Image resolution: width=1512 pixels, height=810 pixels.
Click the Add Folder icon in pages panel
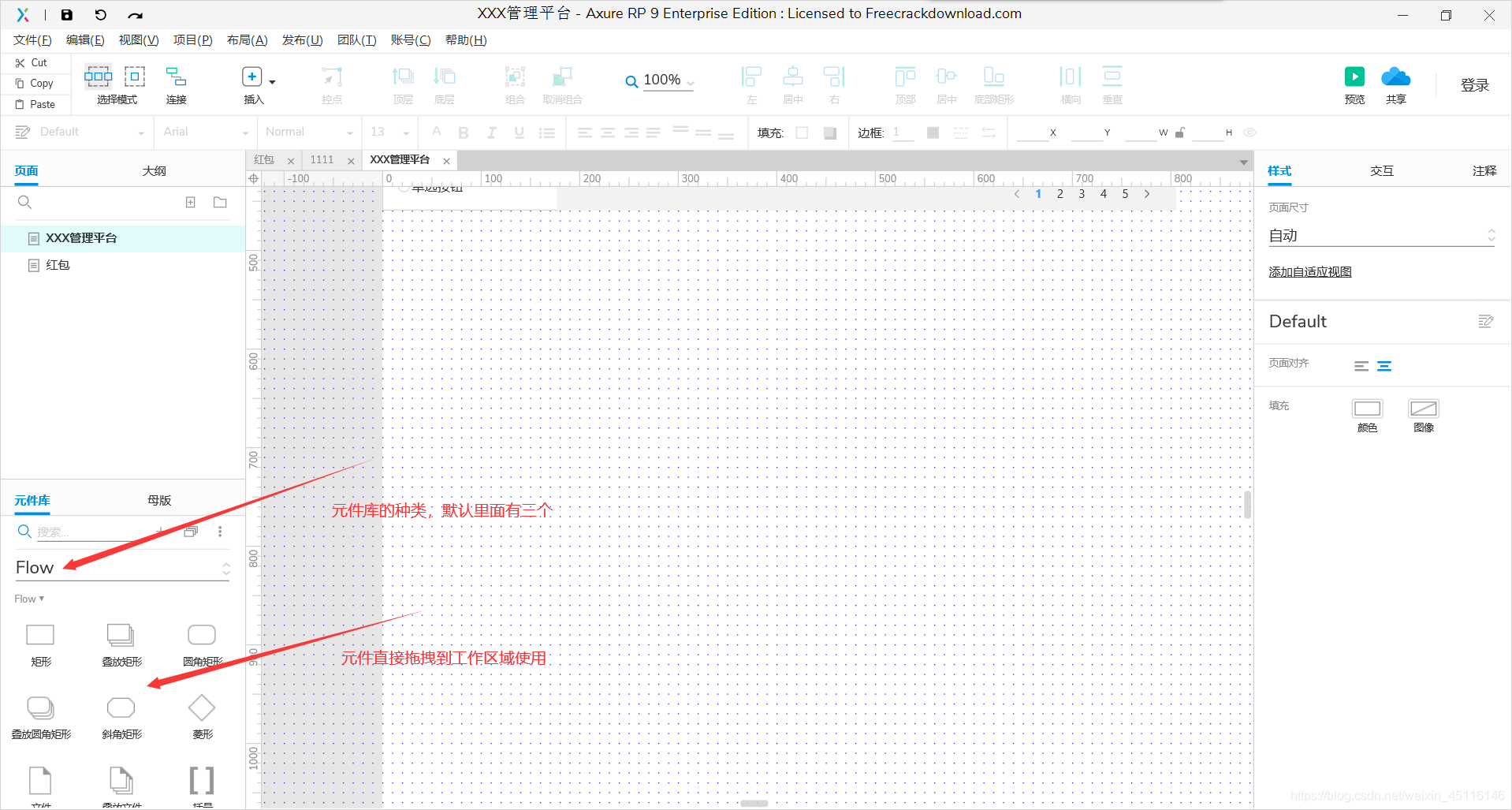pos(220,203)
